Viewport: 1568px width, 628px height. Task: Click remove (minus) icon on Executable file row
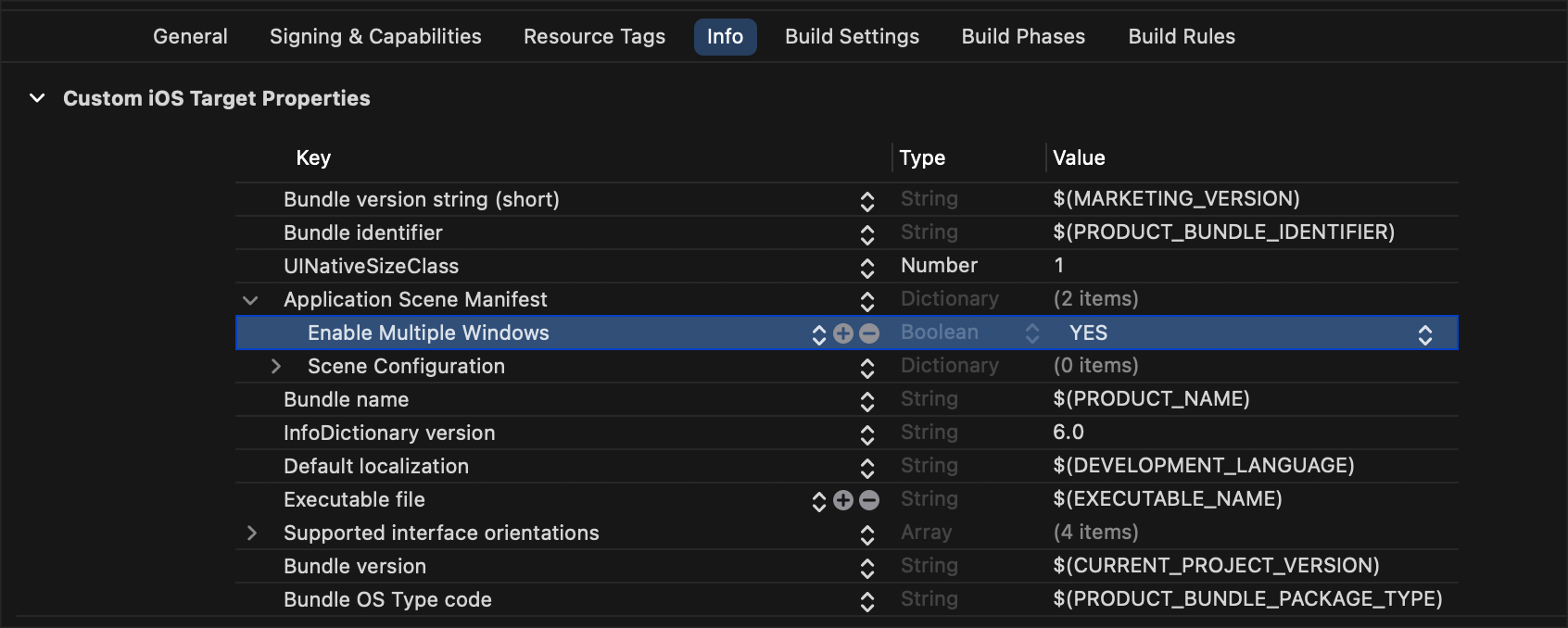869,500
